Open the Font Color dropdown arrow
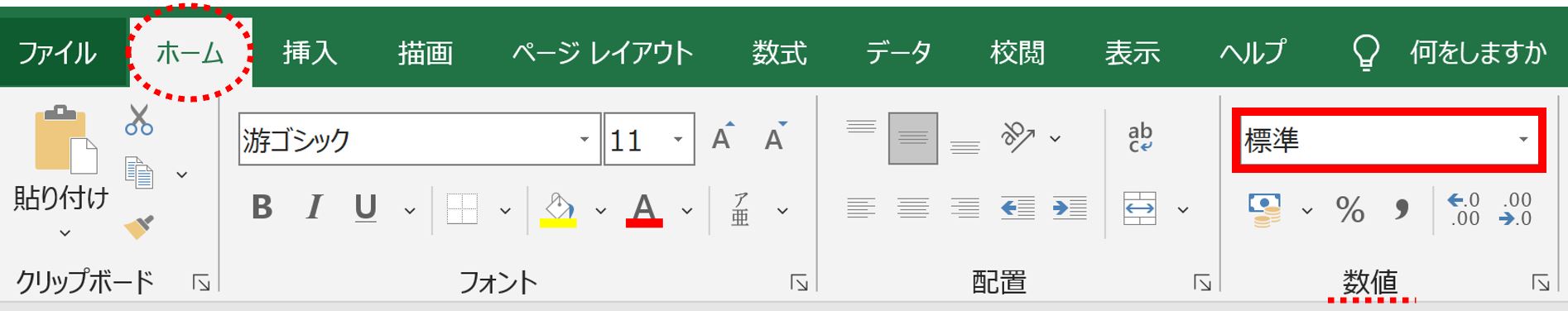Viewport: 1568px width, 311px height. (687, 211)
